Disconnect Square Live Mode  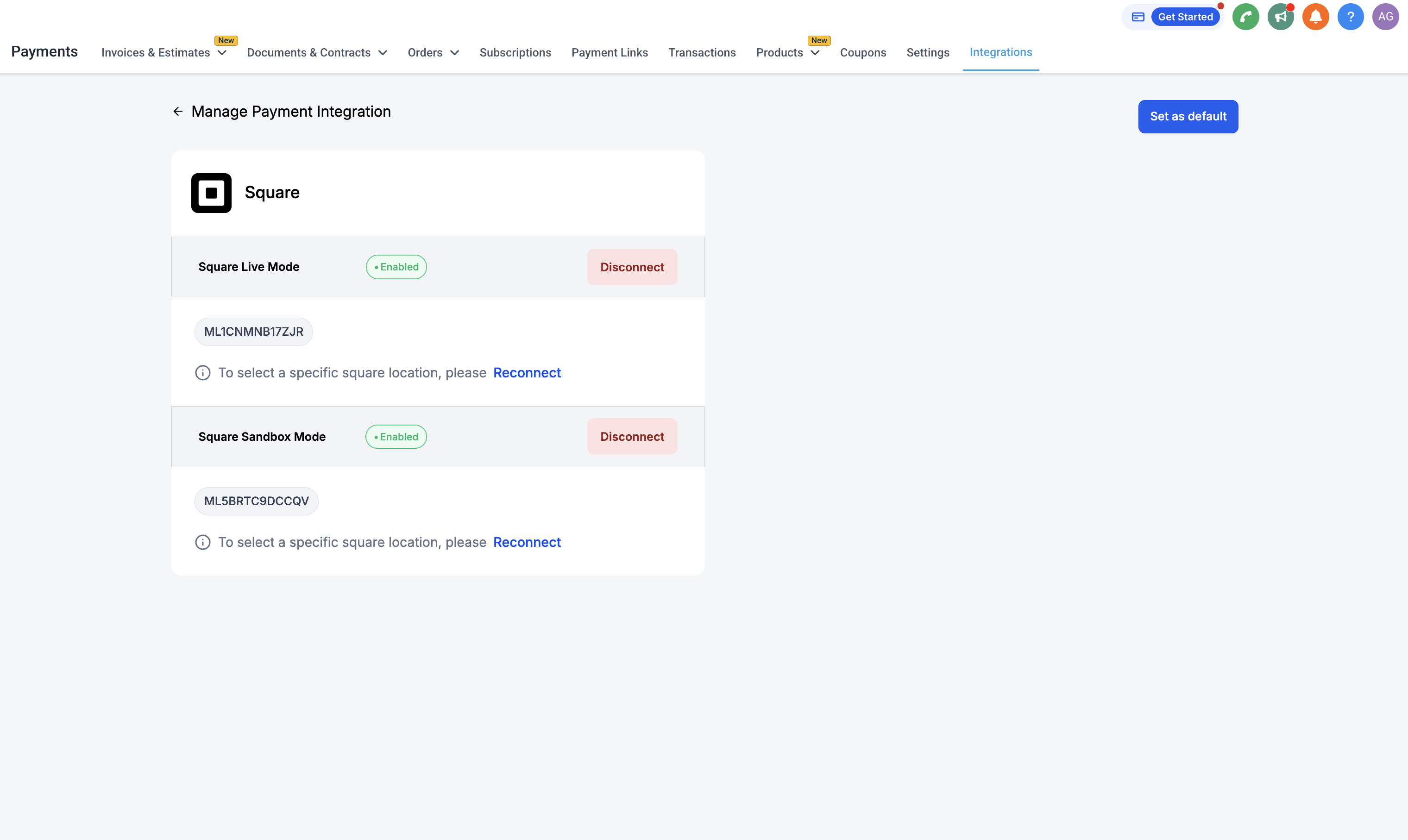(632, 267)
